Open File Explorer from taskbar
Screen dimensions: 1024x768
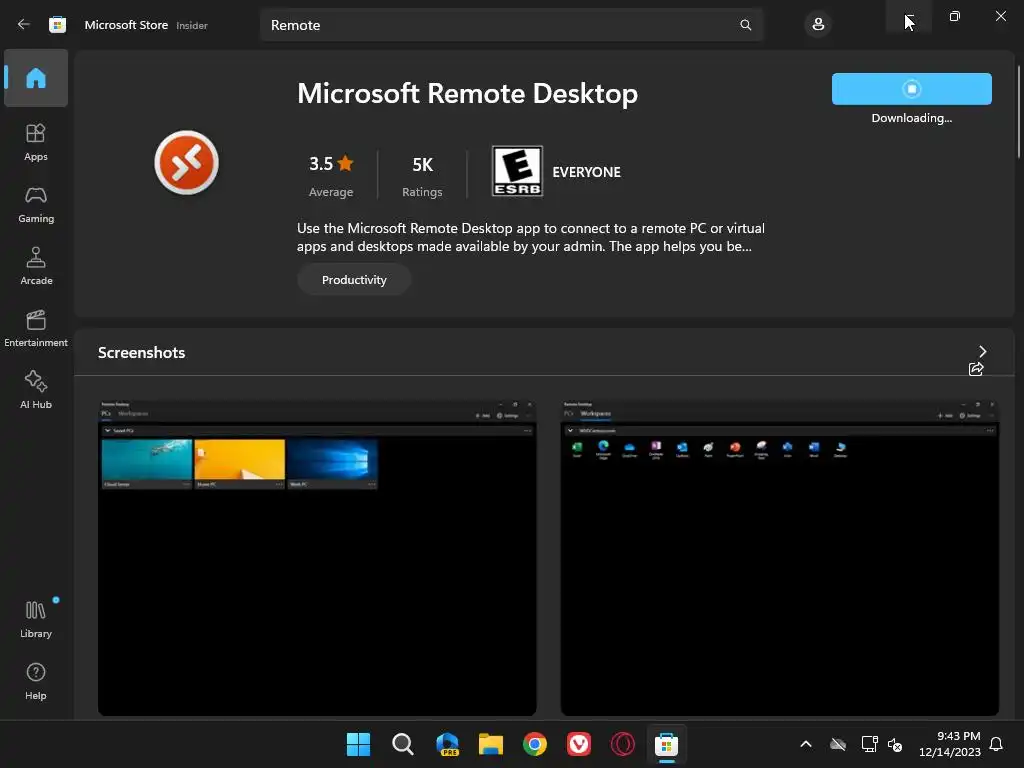(491, 744)
